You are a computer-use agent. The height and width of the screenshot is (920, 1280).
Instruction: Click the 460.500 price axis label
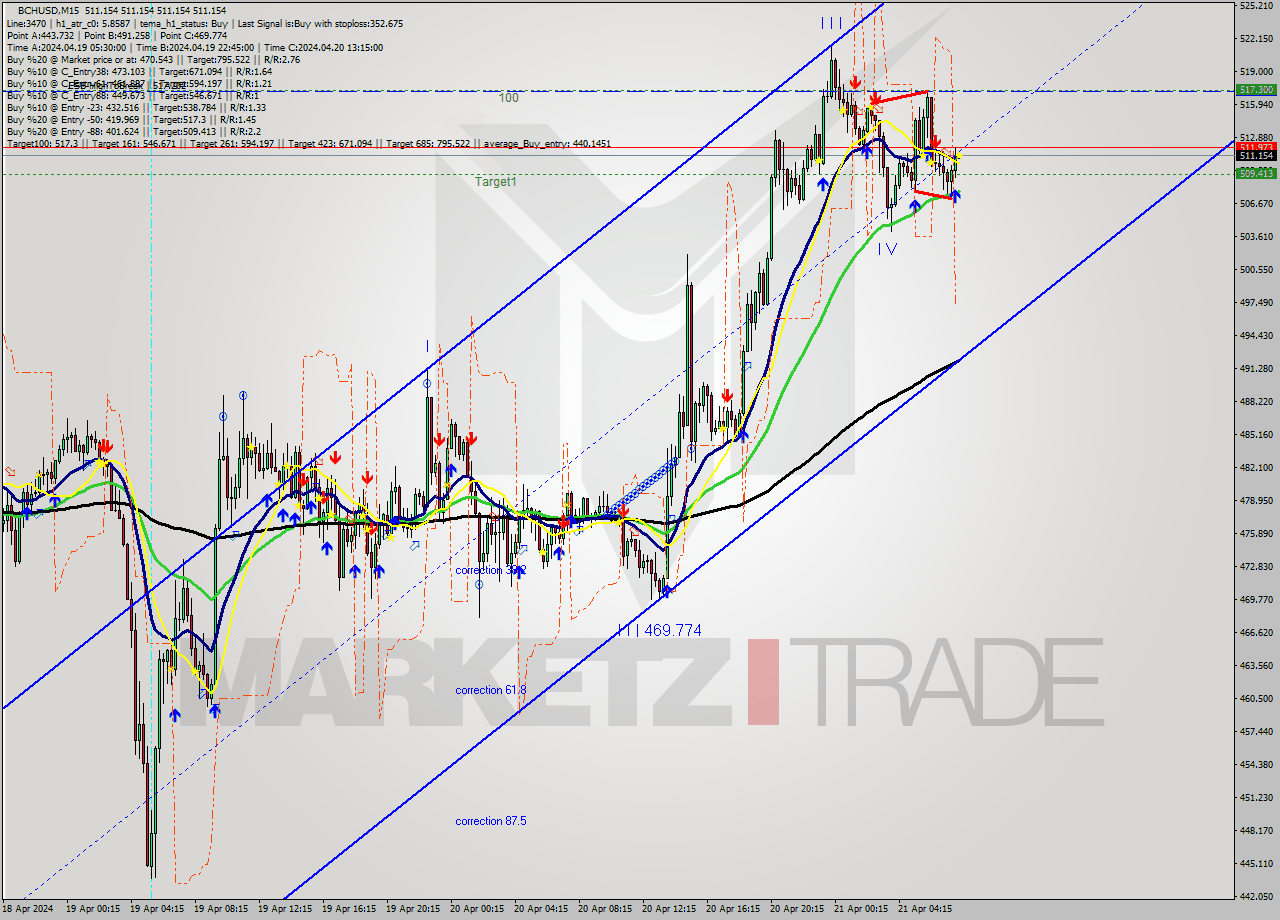tap(1255, 699)
